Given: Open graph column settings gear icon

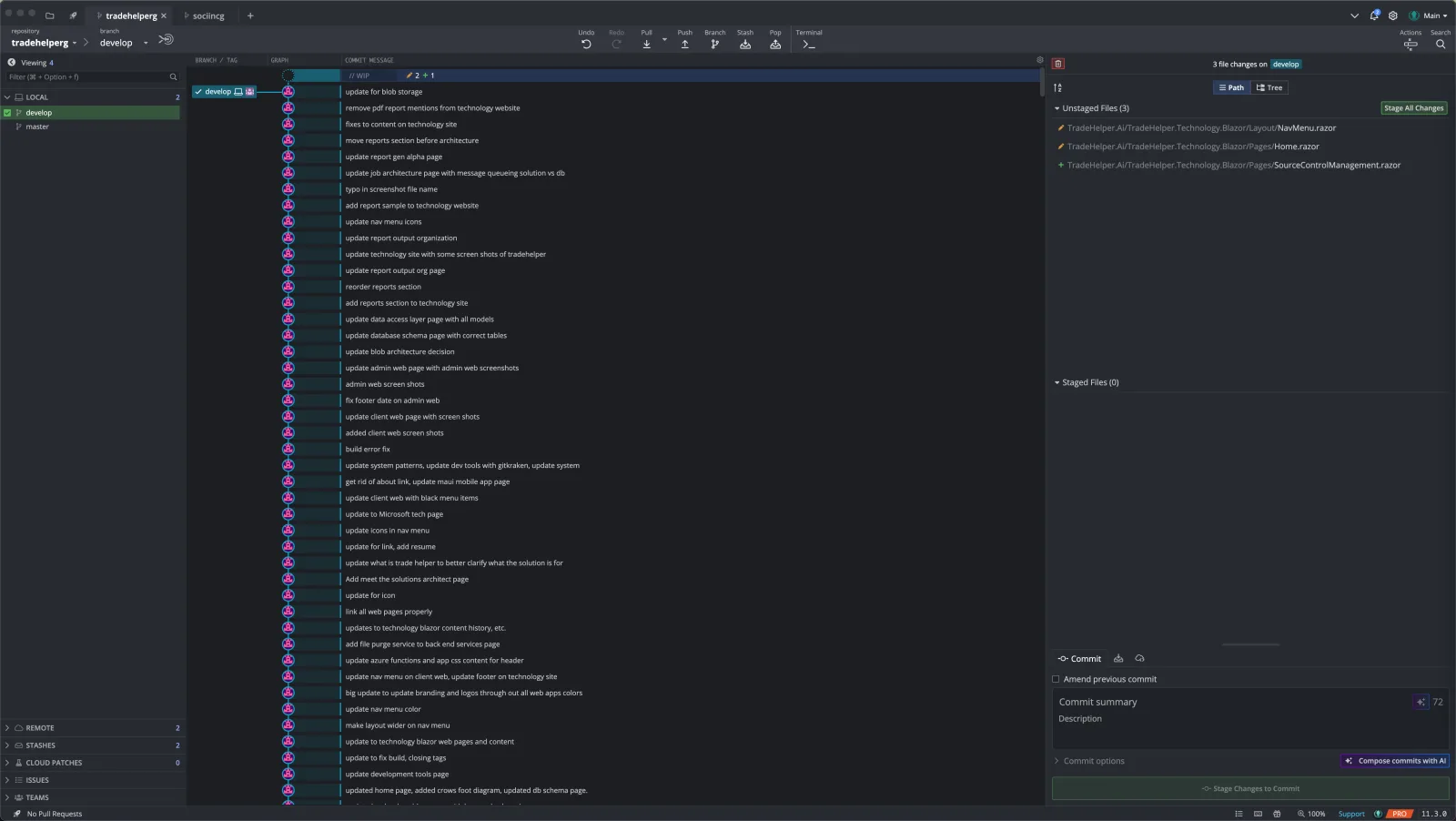Looking at the screenshot, I should coord(1040,60).
